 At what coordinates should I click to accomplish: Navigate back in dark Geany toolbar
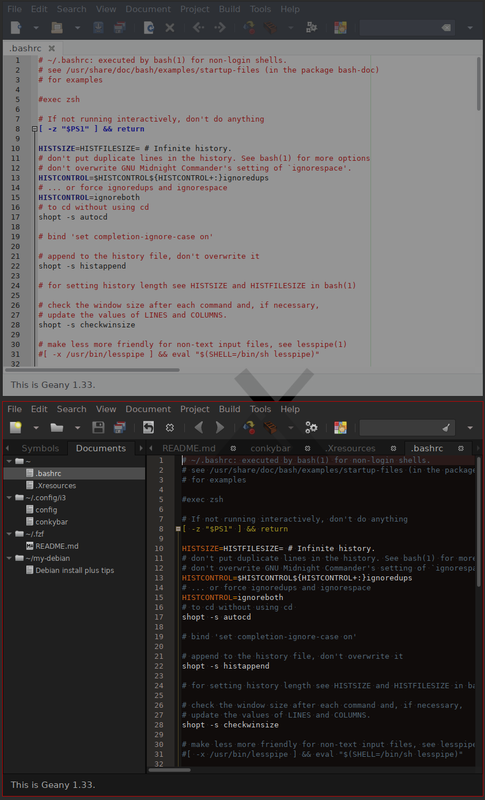[198, 428]
